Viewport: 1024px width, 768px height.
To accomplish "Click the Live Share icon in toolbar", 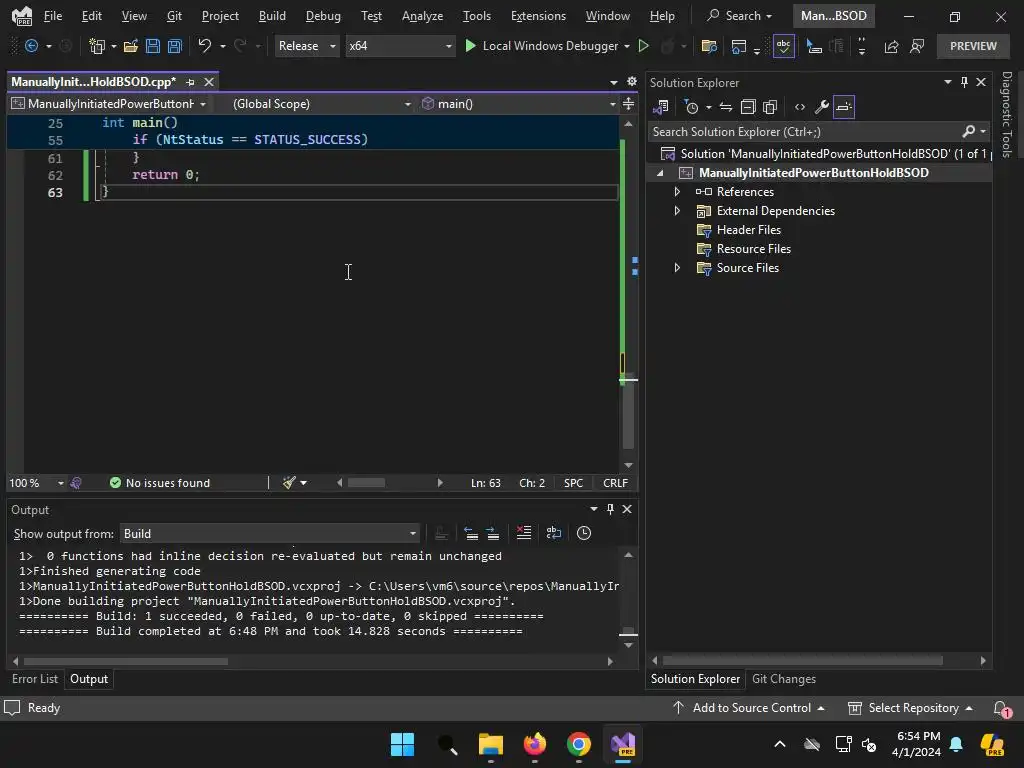I will 891,46.
